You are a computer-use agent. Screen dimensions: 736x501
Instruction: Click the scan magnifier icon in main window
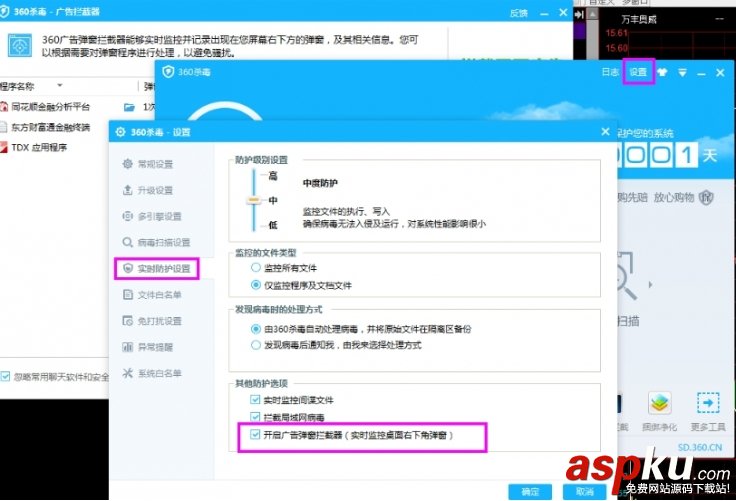626,275
